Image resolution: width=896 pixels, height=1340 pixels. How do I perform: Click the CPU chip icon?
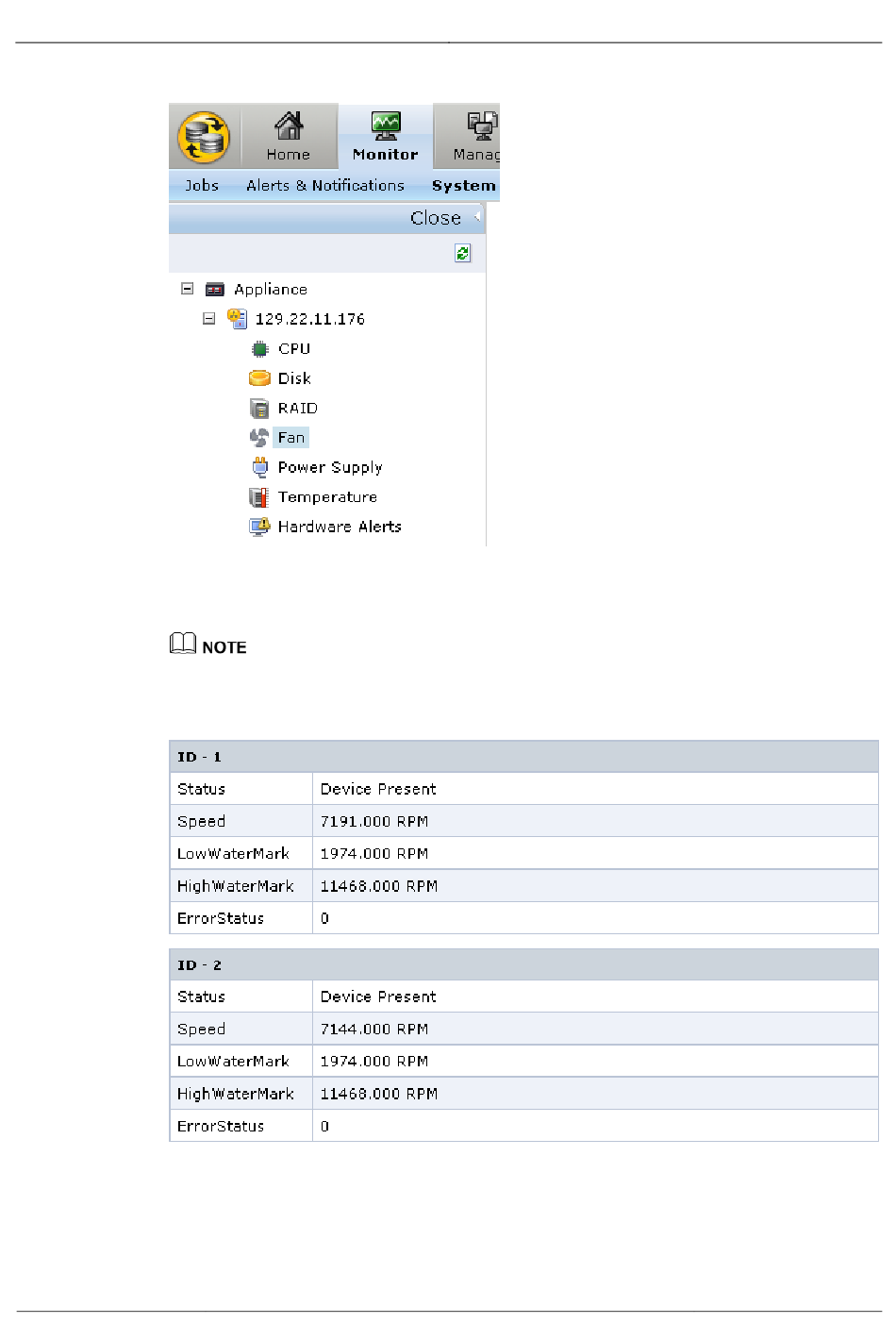(x=259, y=349)
